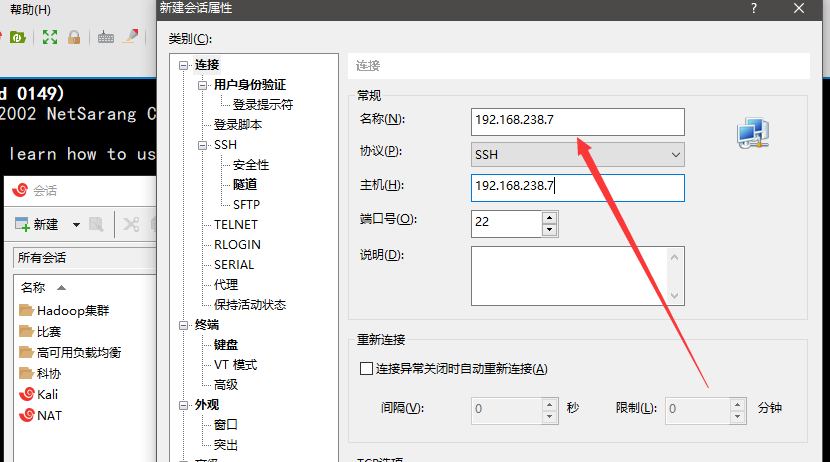Select the RLOGIN category
This screenshot has height=462, width=830.
pyautogui.click(x=237, y=245)
